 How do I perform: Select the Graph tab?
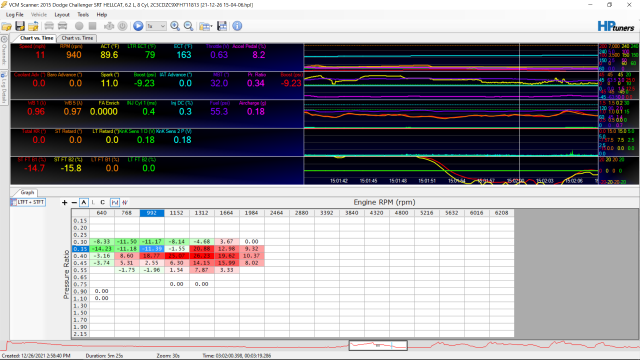(x=27, y=192)
